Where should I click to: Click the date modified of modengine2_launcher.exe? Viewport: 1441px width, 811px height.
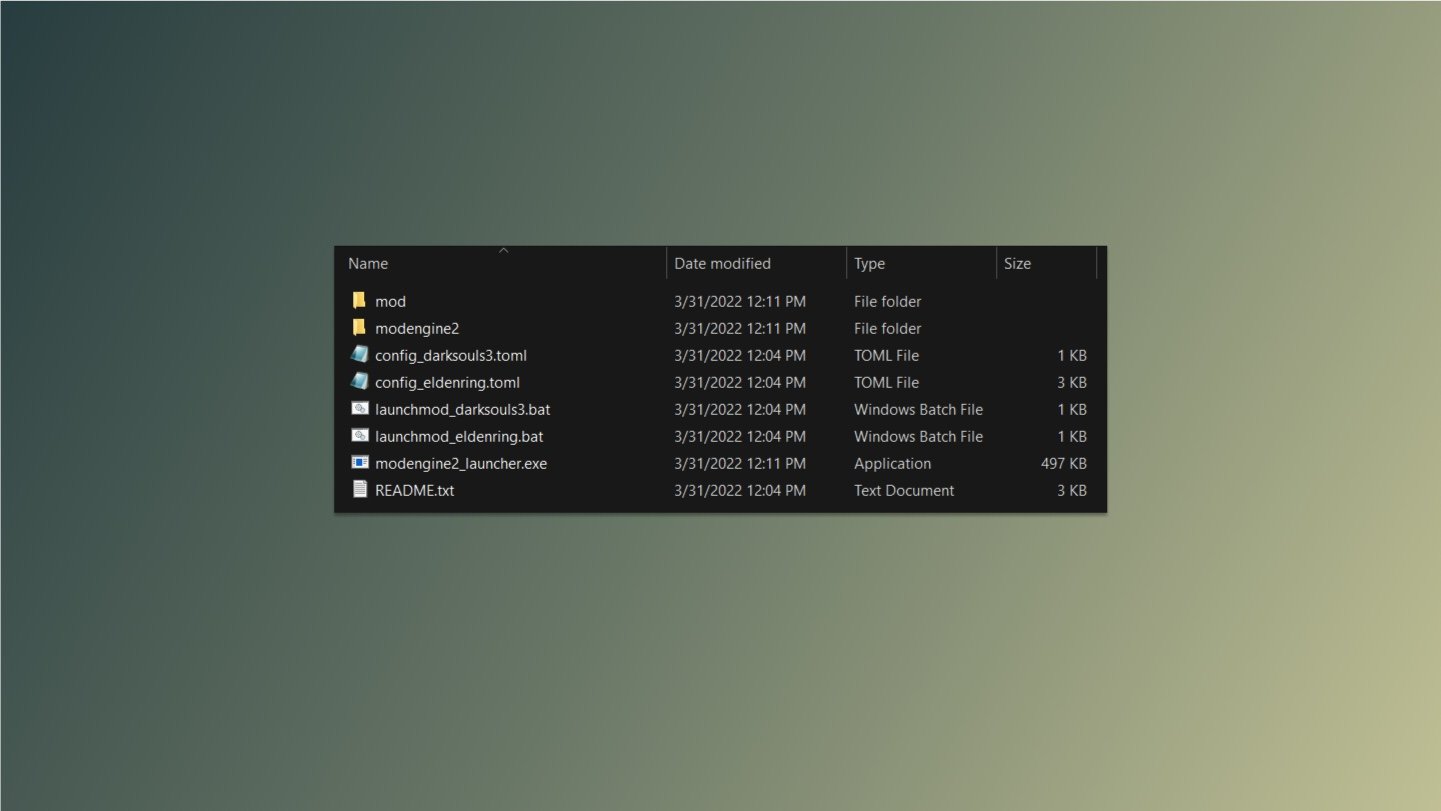tap(740, 463)
